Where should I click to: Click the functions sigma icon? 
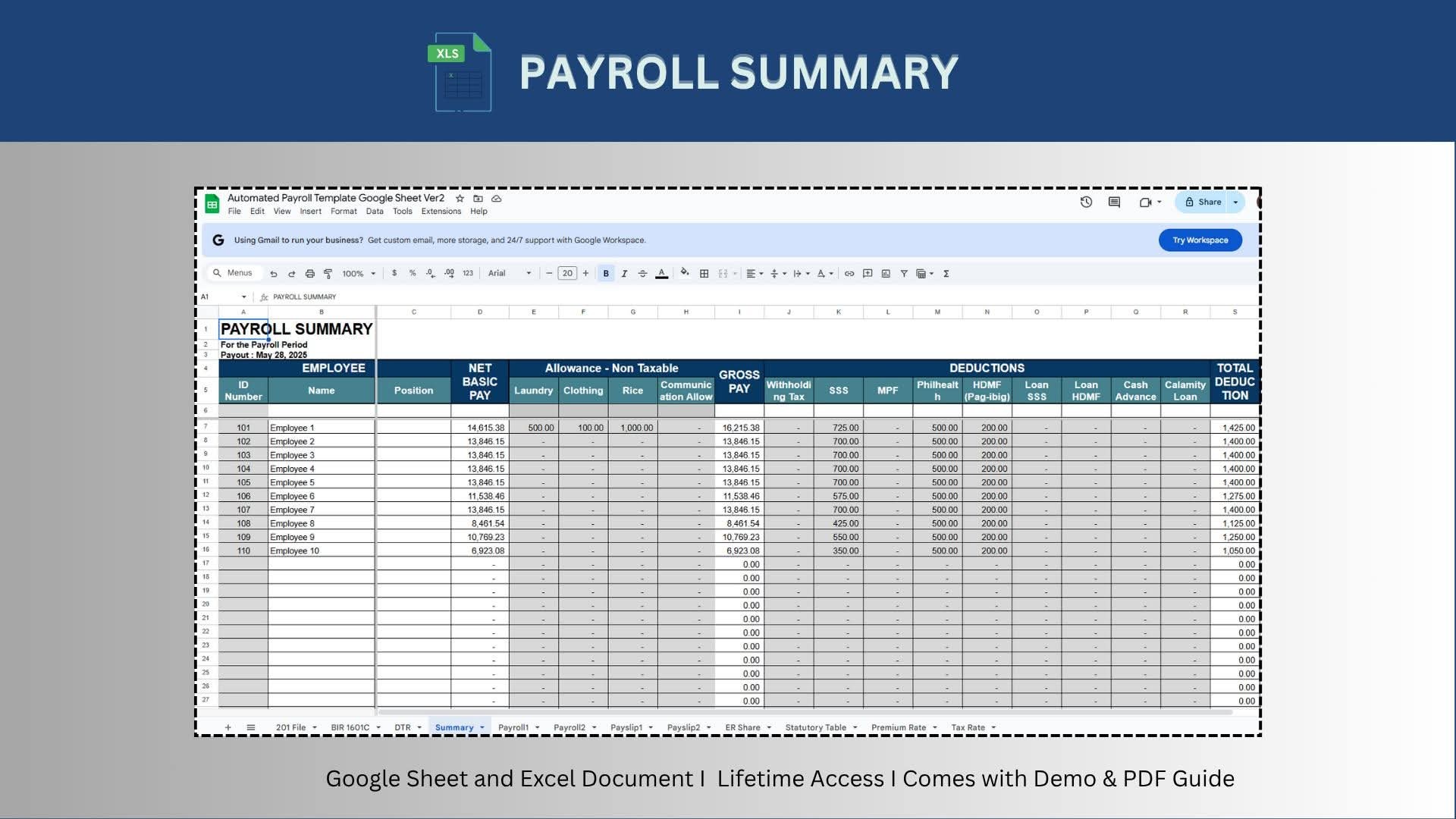pyautogui.click(x=946, y=274)
